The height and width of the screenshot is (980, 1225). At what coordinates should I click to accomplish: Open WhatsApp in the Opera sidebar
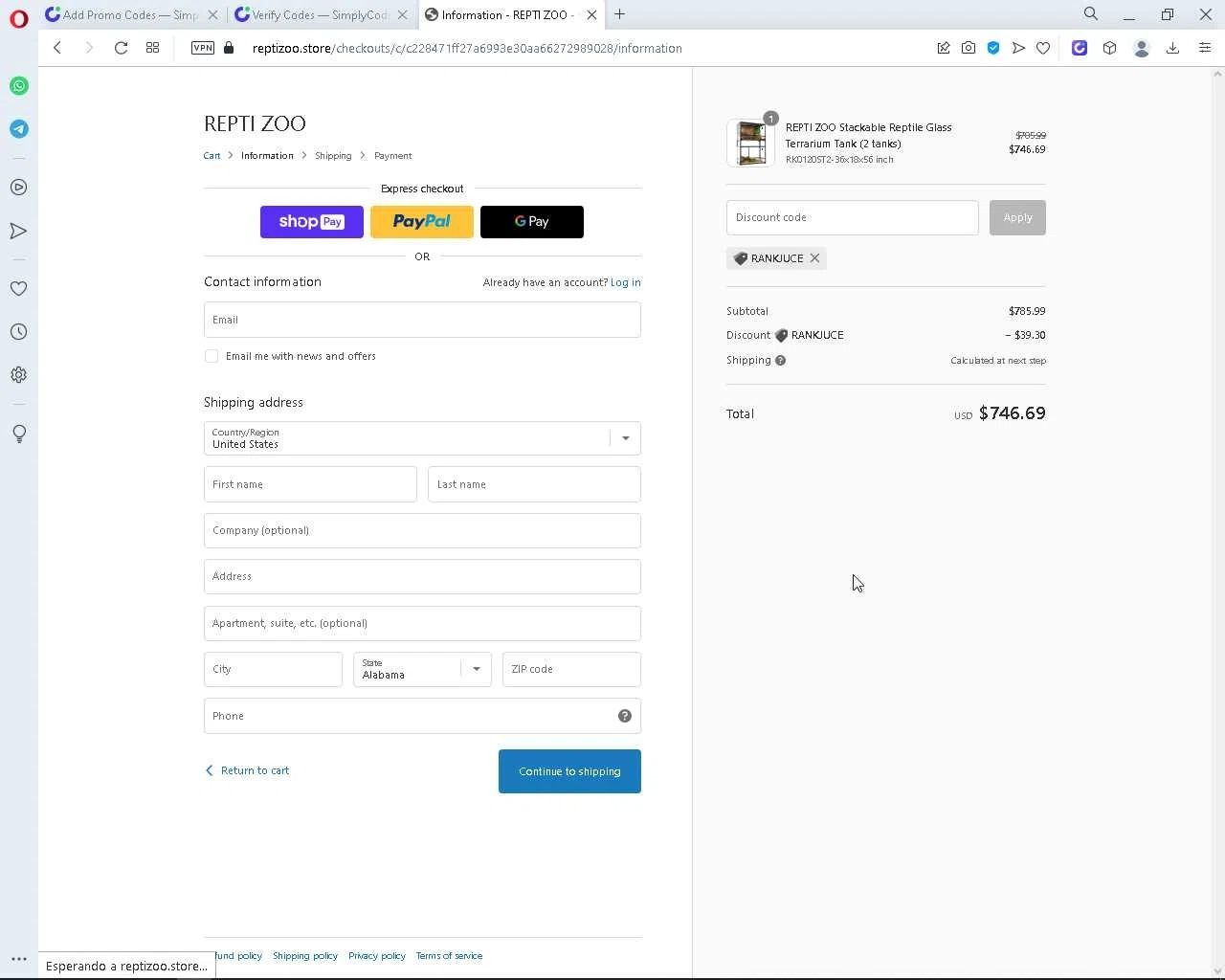coord(19,86)
